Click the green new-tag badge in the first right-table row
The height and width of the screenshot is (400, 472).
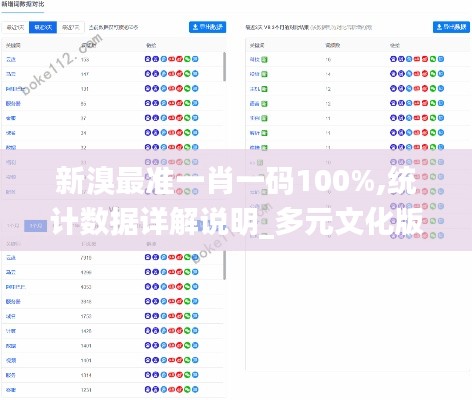click(264, 60)
